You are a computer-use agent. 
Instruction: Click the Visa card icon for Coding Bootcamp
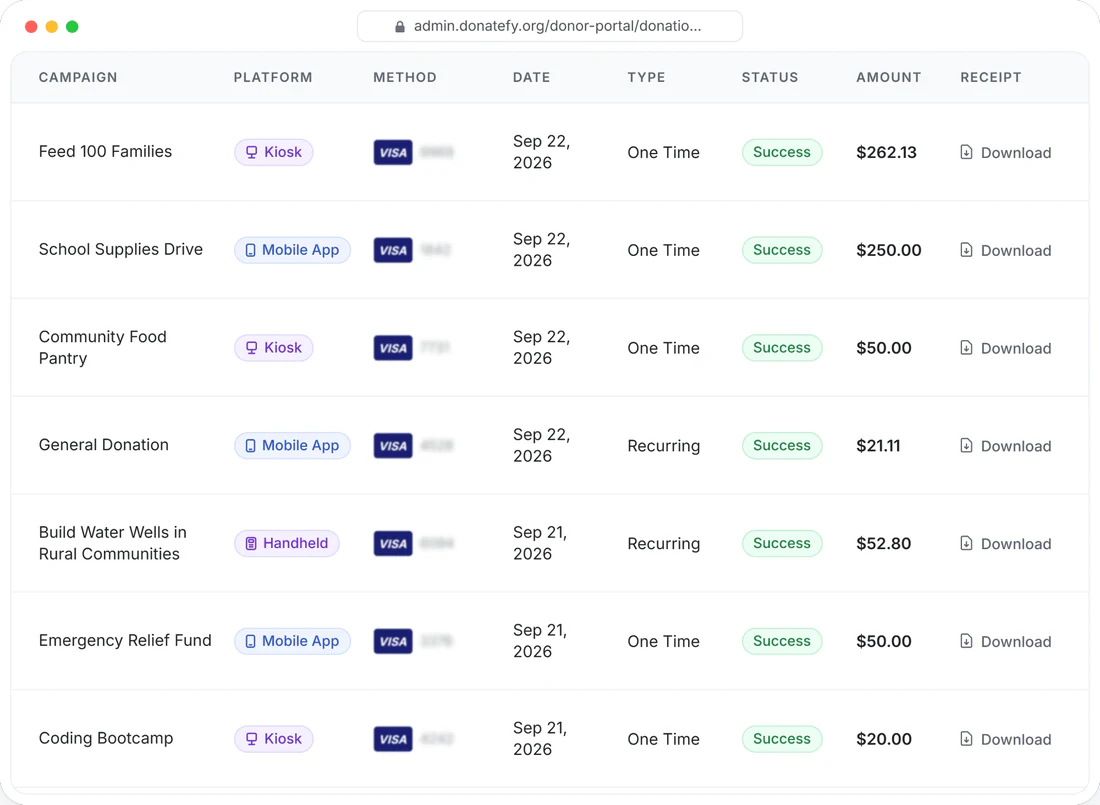coord(393,738)
